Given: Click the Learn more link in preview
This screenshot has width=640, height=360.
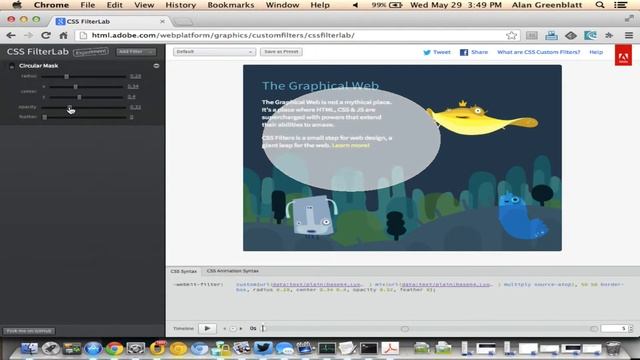Looking at the screenshot, I should (351, 145).
